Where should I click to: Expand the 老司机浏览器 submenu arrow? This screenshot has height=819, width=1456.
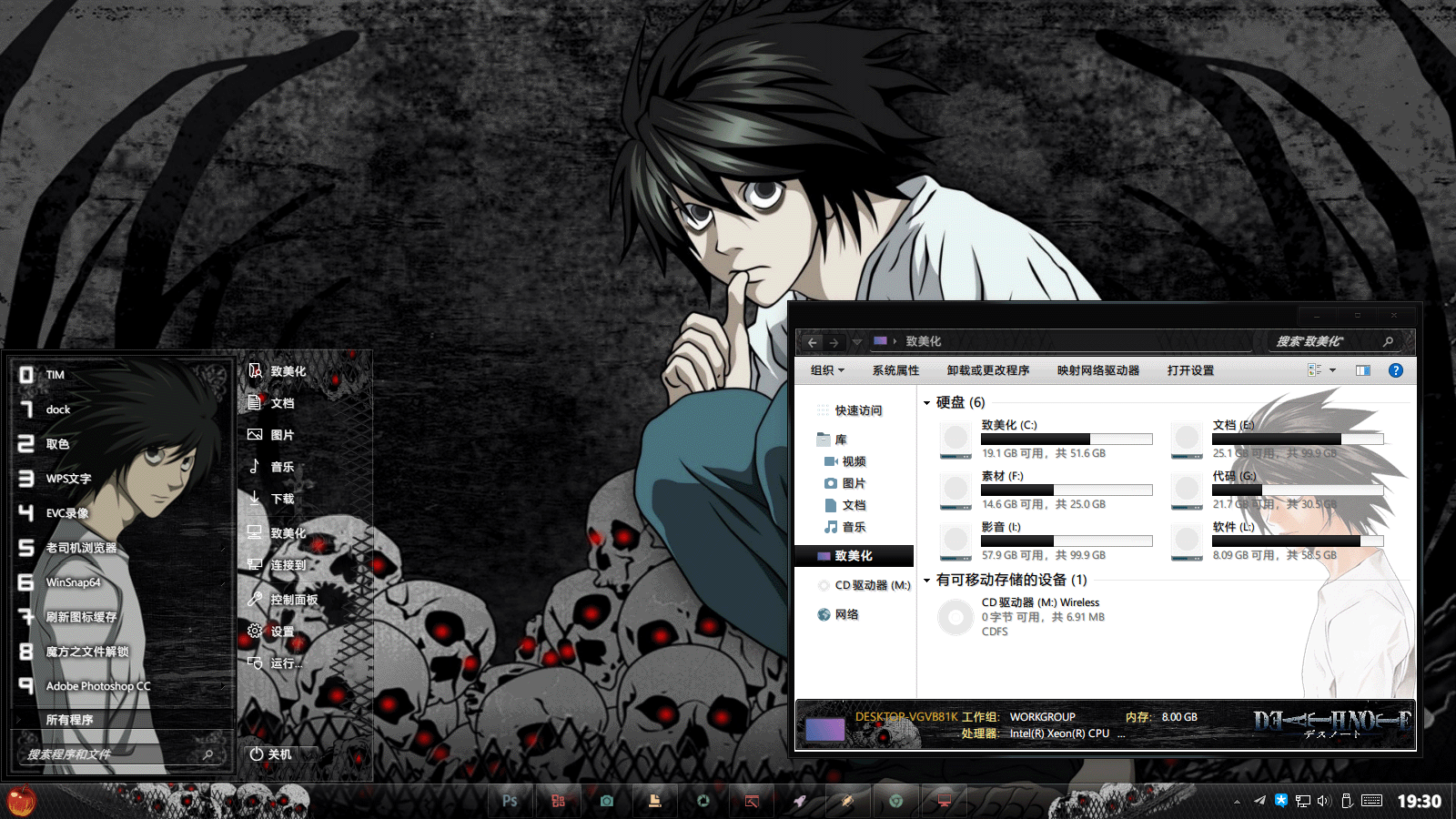click(x=222, y=548)
